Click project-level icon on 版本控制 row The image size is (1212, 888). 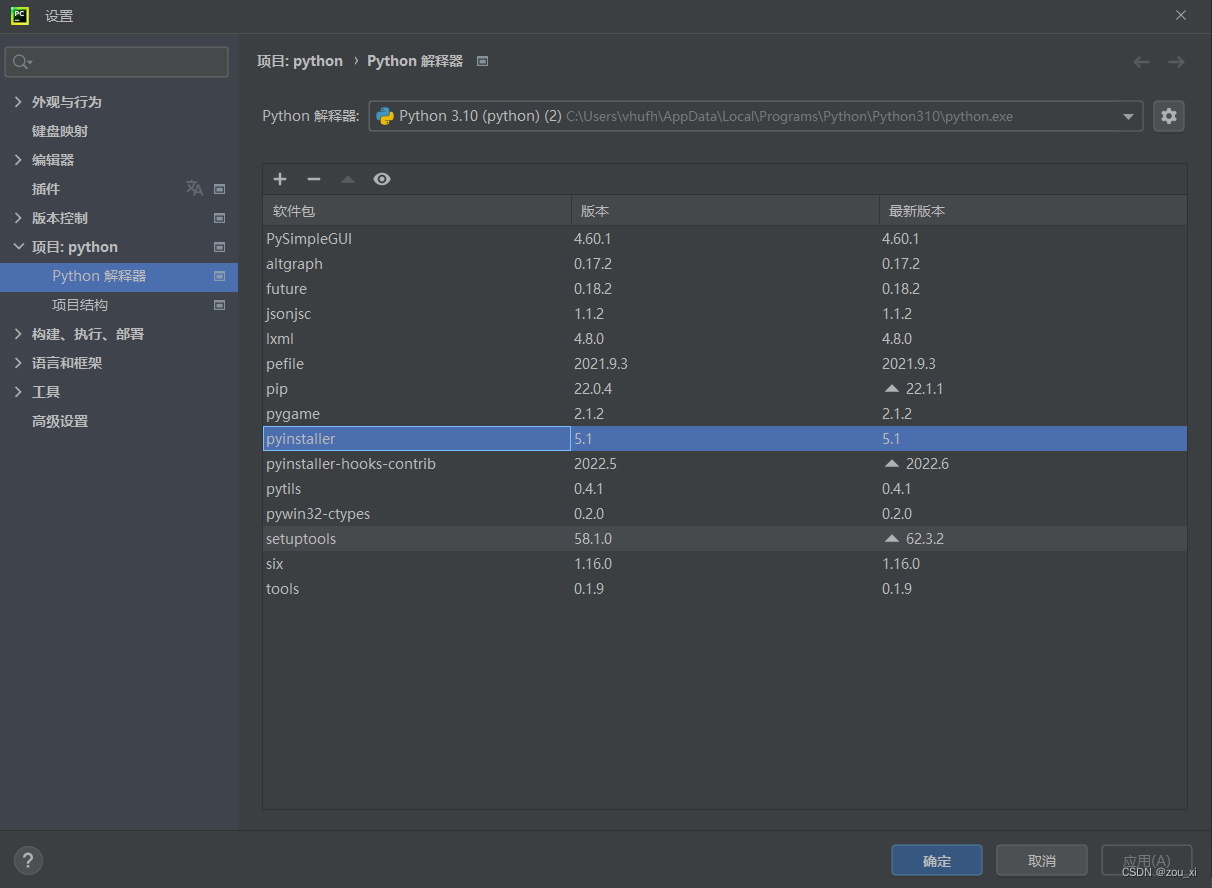(220, 218)
